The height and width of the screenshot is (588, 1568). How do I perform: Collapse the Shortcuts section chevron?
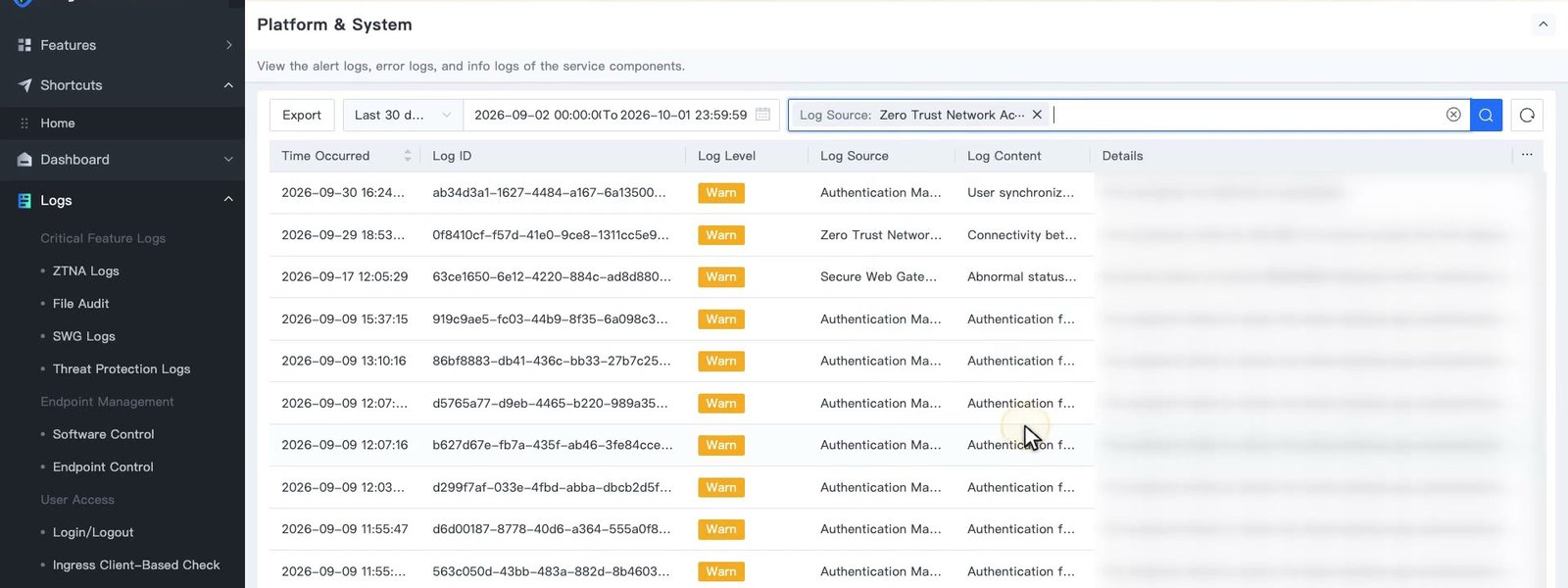click(228, 85)
